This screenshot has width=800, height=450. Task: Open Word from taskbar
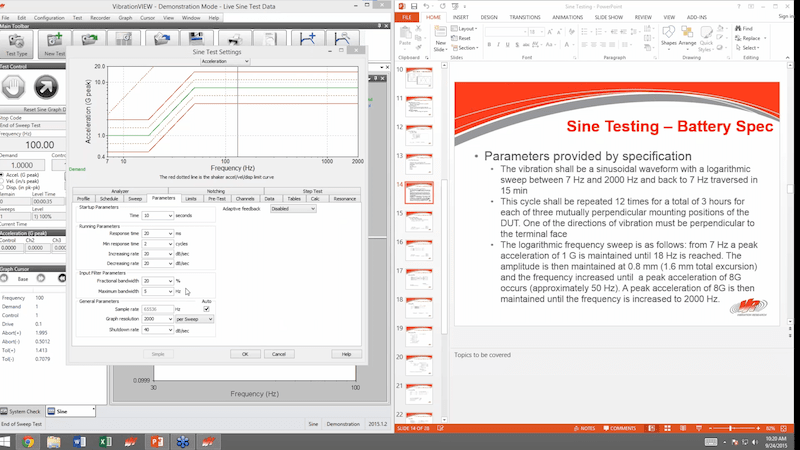[x=79, y=442]
